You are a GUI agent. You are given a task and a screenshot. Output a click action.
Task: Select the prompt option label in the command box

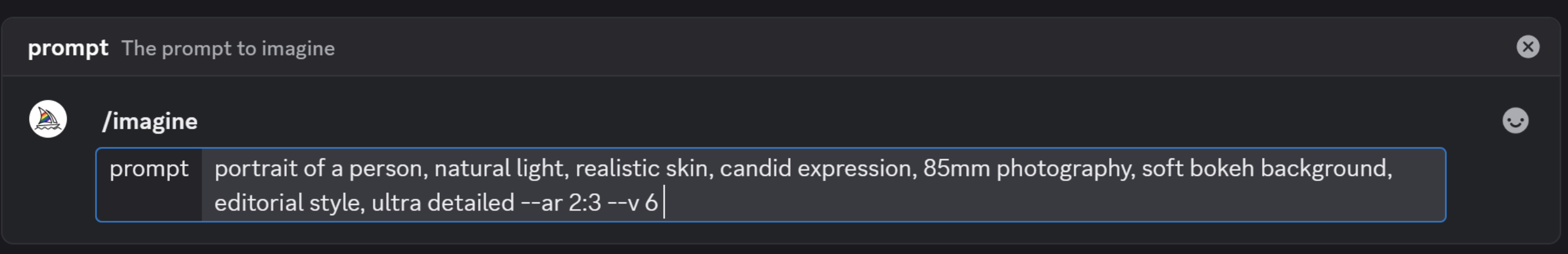pos(148,169)
